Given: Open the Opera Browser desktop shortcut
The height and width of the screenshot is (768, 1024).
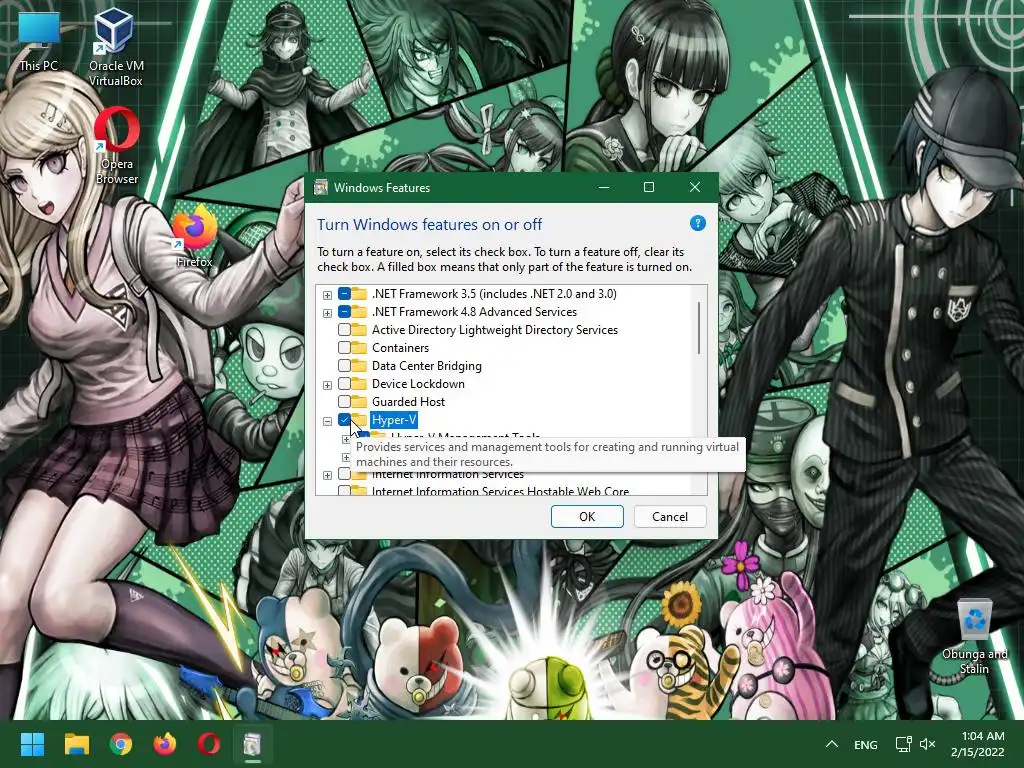Looking at the screenshot, I should pyautogui.click(x=117, y=145).
